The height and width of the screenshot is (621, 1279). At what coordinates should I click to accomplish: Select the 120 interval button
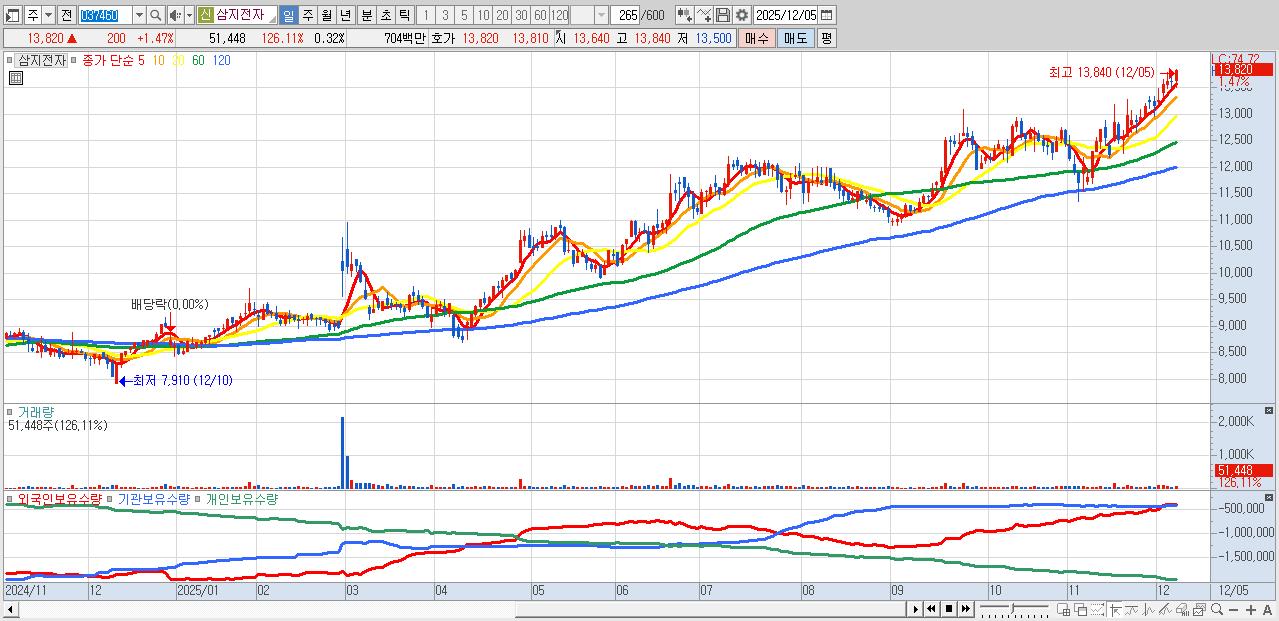(x=560, y=15)
